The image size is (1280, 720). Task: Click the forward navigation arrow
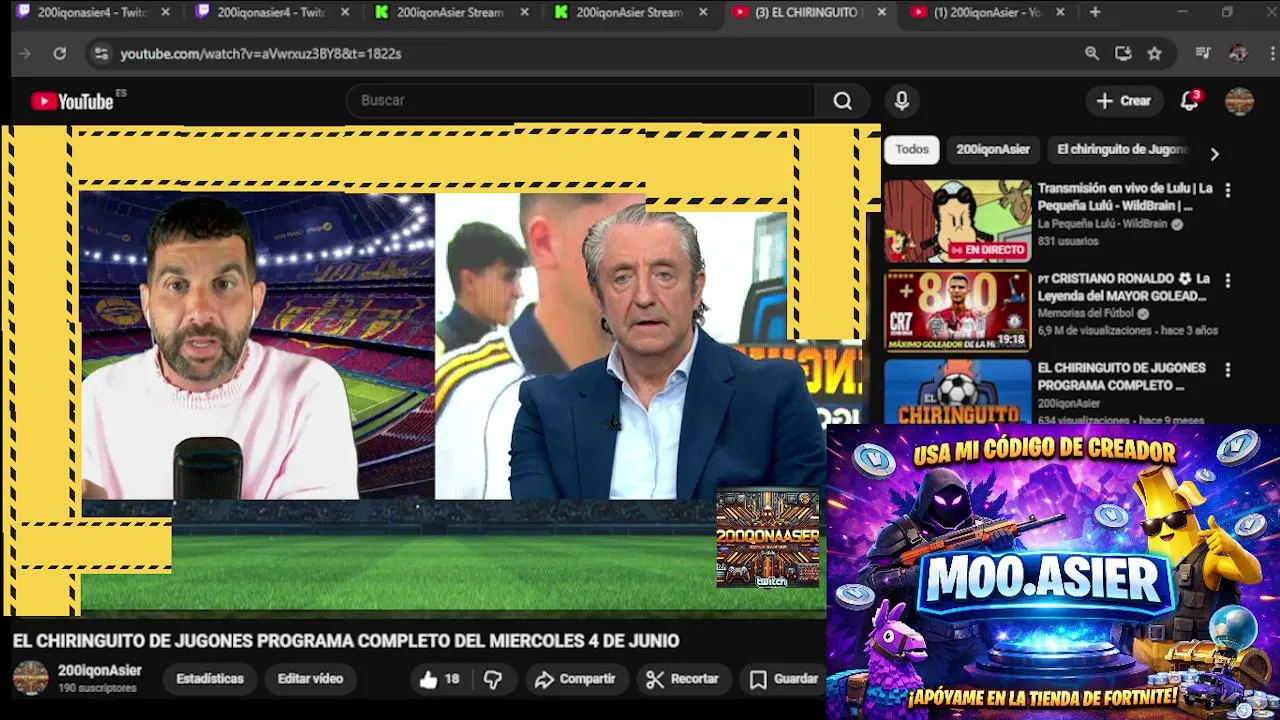point(25,53)
